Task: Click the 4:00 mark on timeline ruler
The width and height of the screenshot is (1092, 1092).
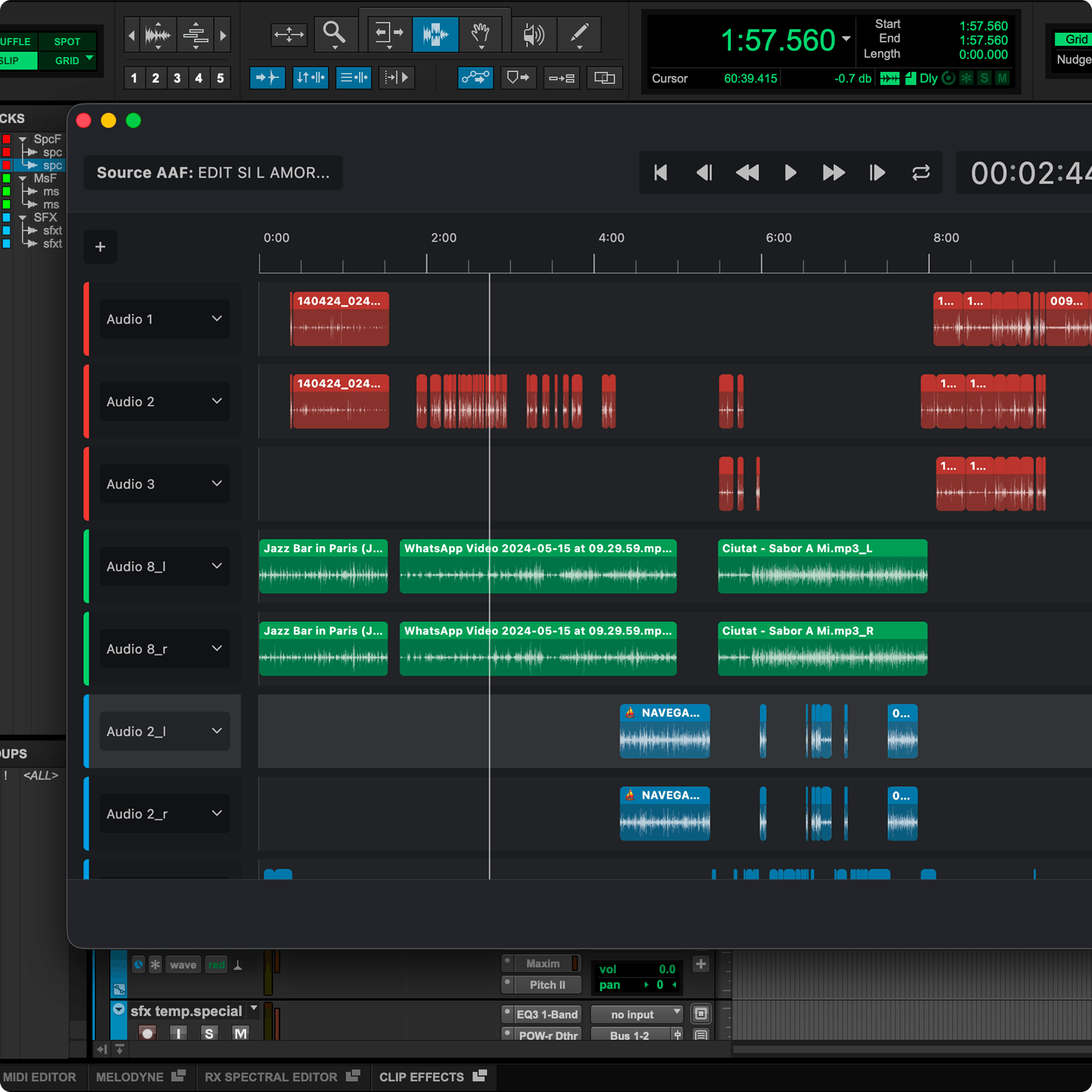Action: (x=611, y=238)
